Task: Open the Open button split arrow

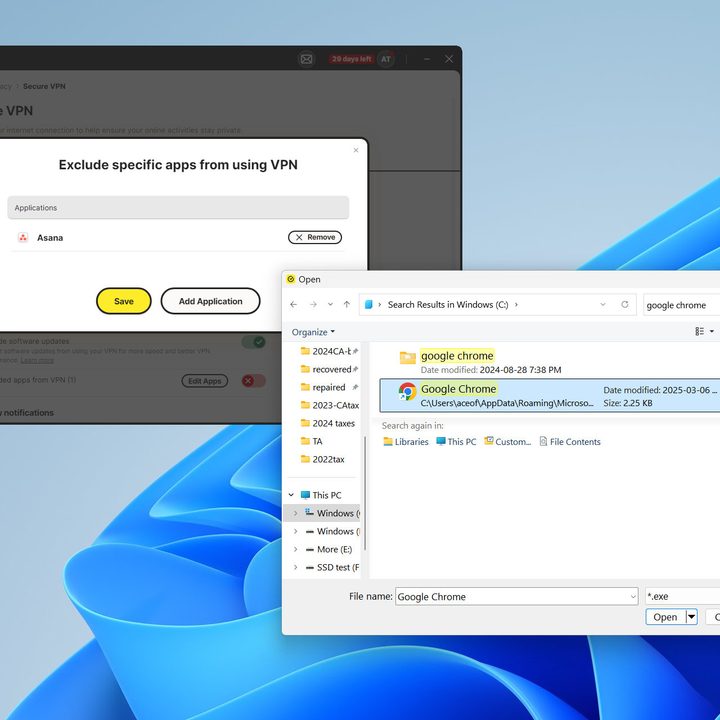Action: [x=692, y=617]
